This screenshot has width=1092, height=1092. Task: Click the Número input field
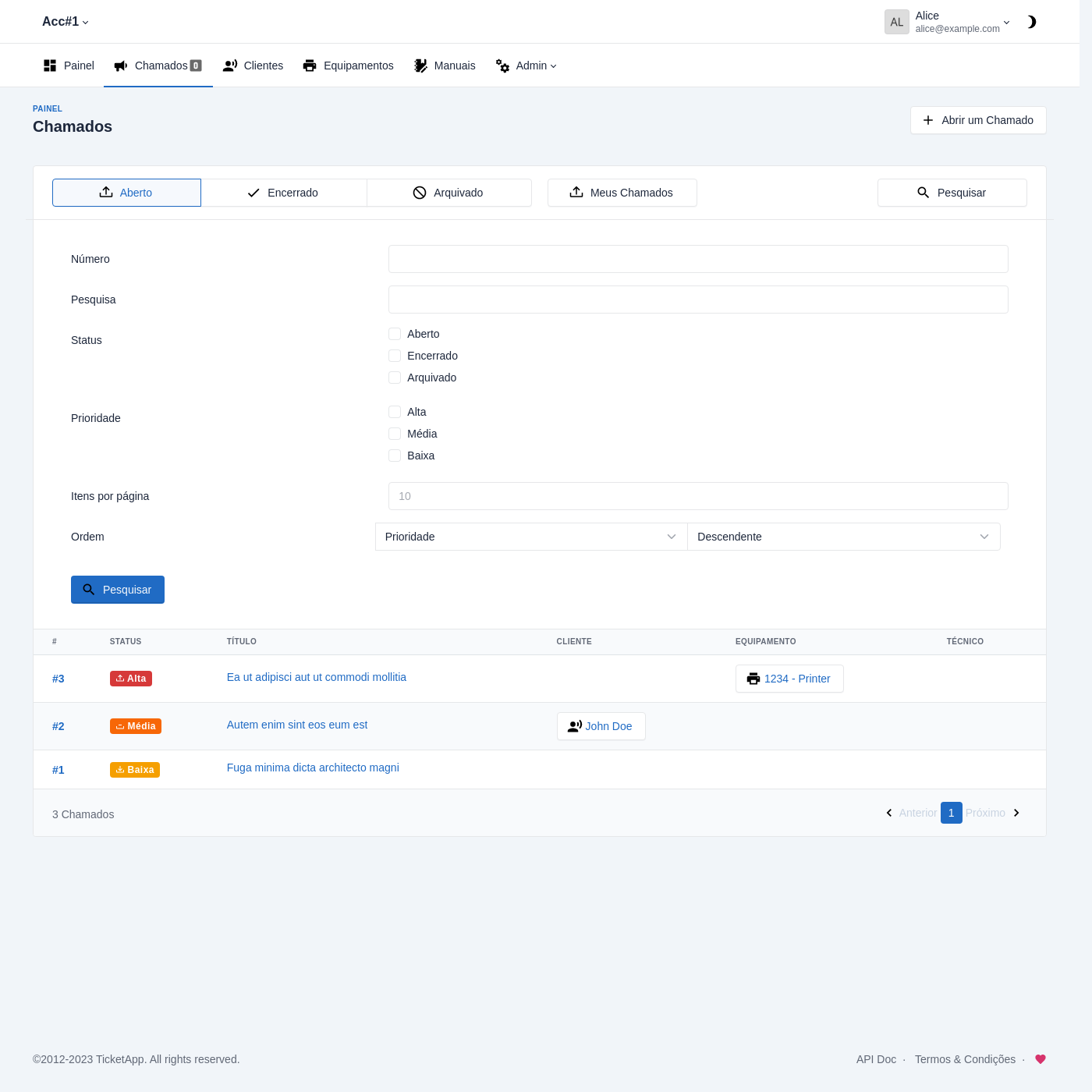698,259
